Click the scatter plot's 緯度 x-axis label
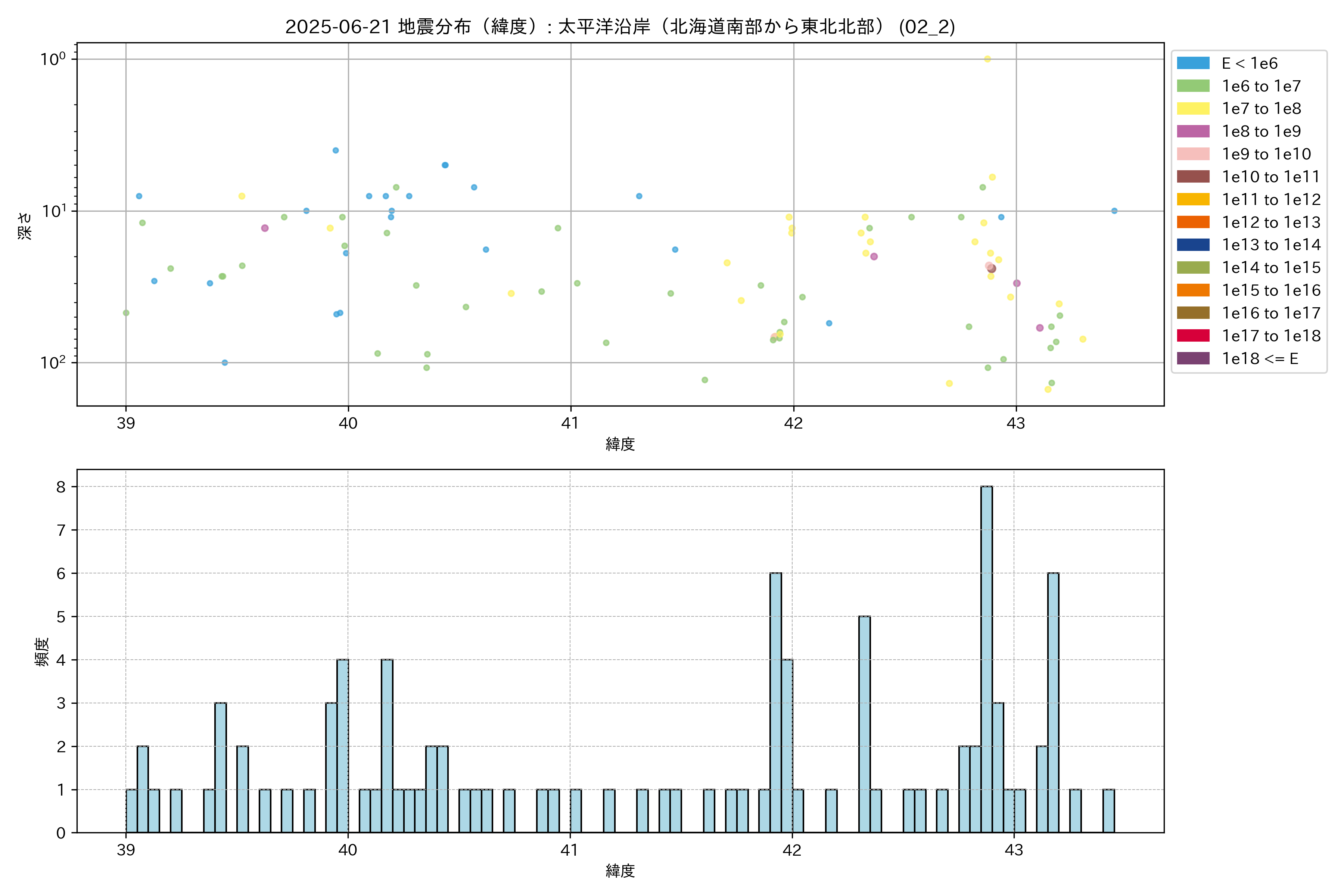 coord(620,444)
